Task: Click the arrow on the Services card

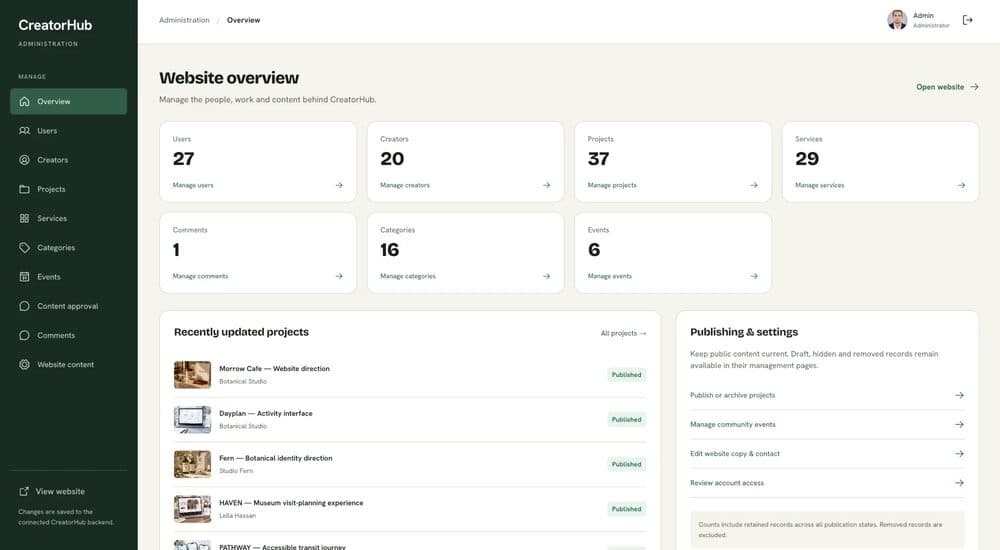Action: click(961, 185)
